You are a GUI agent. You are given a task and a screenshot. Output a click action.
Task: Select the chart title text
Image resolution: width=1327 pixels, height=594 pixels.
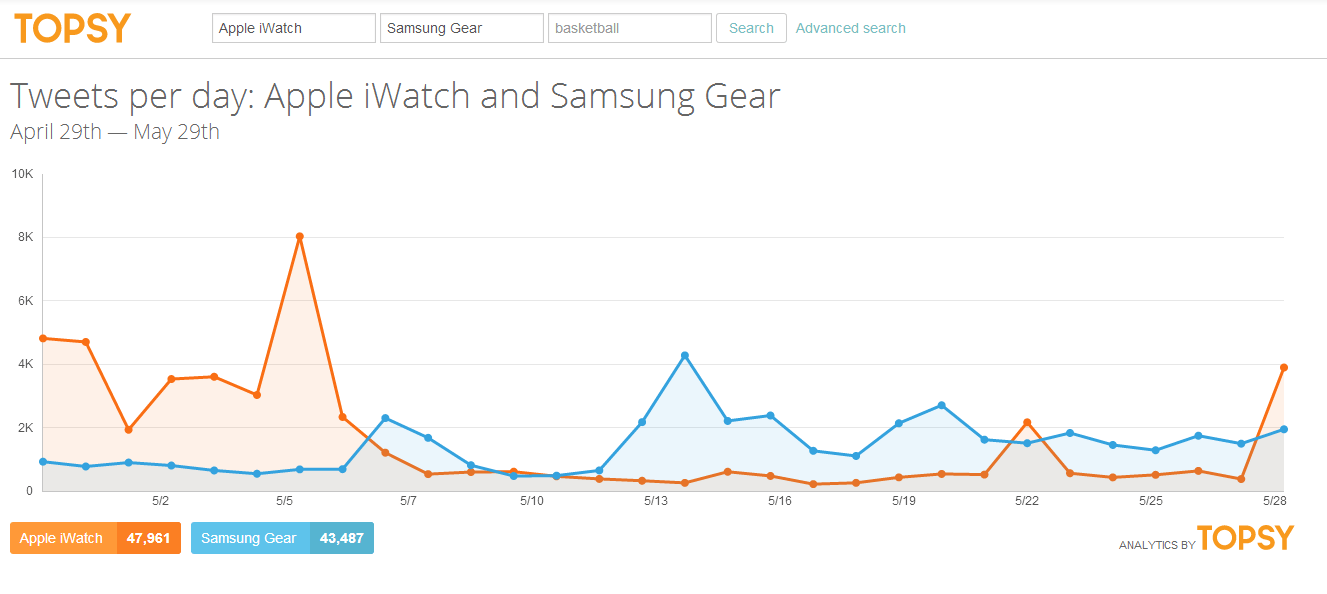pyautogui.click(x=395, y=95)
